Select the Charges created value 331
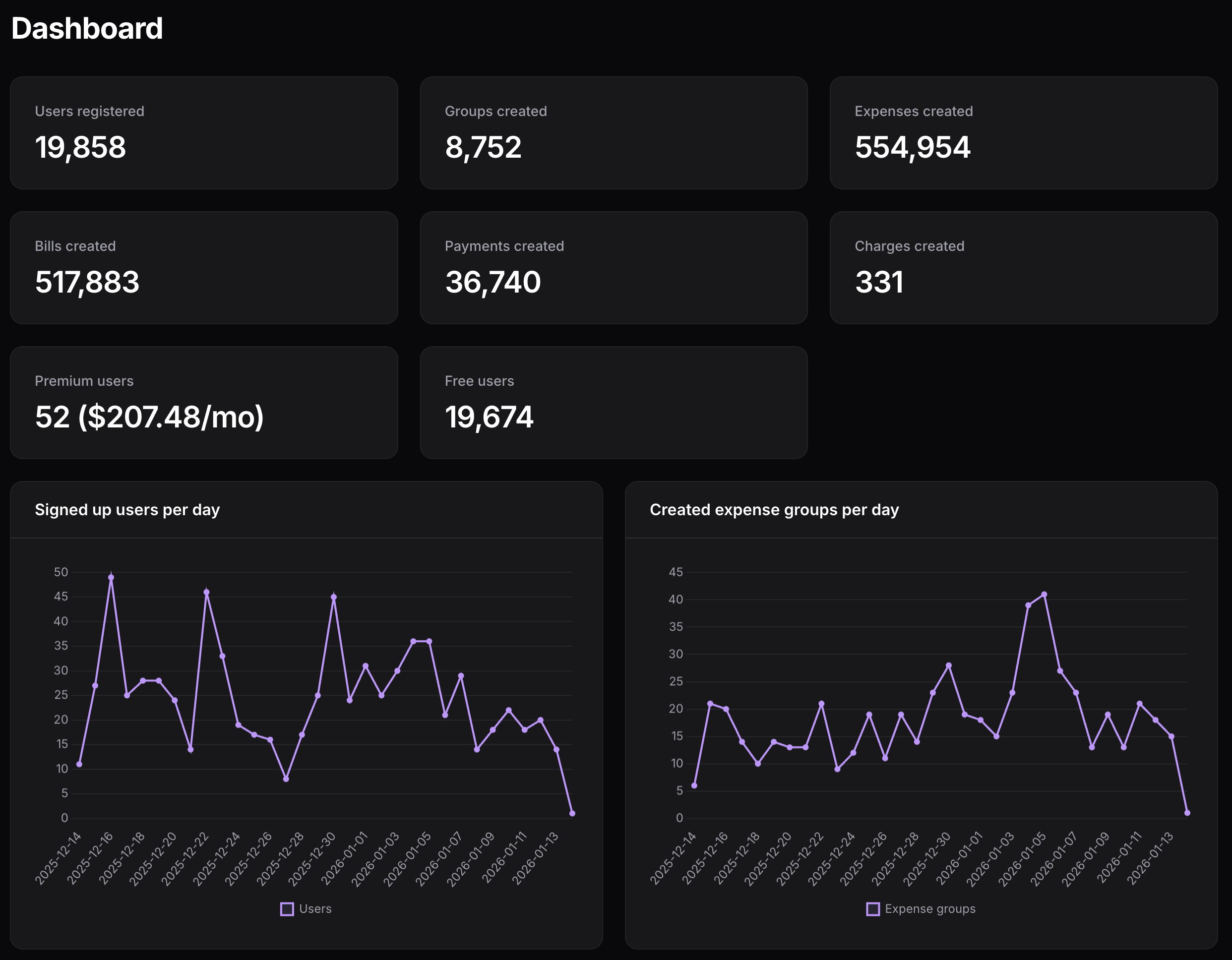Screen dimensions: 1232x960 tap(879, 283)
